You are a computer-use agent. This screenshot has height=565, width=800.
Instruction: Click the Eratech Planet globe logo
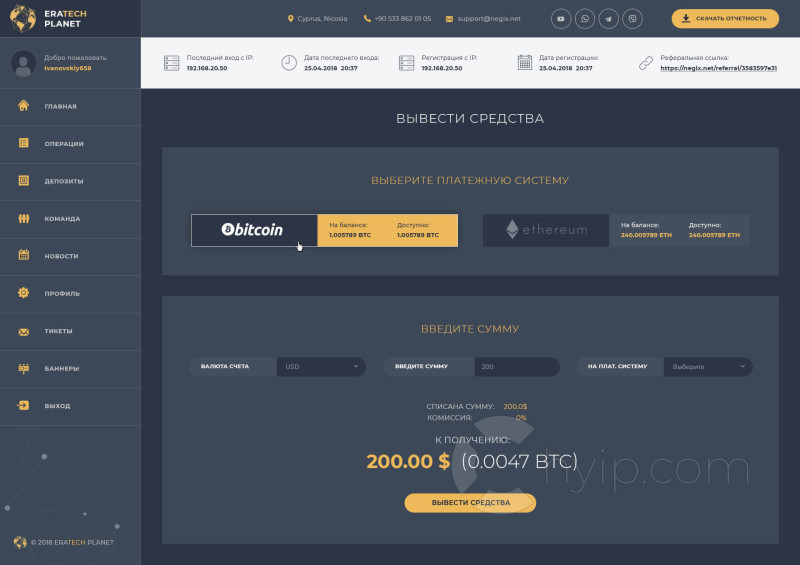click(x=22, y=18)
